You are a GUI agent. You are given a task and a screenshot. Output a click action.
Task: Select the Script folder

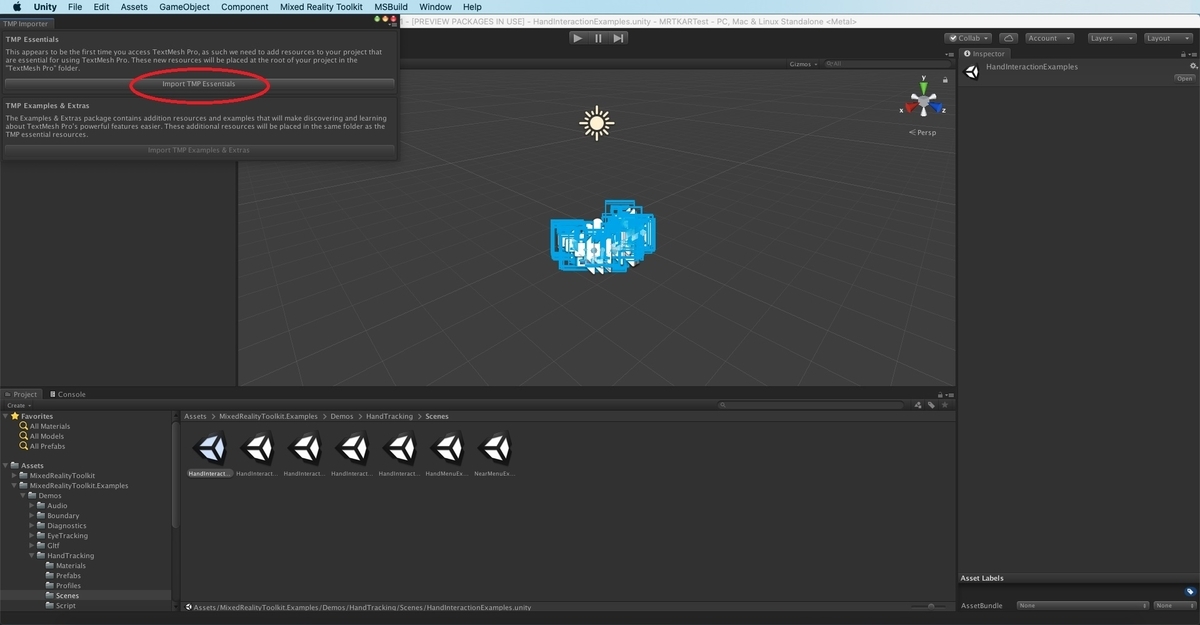[x=65, y=605]
